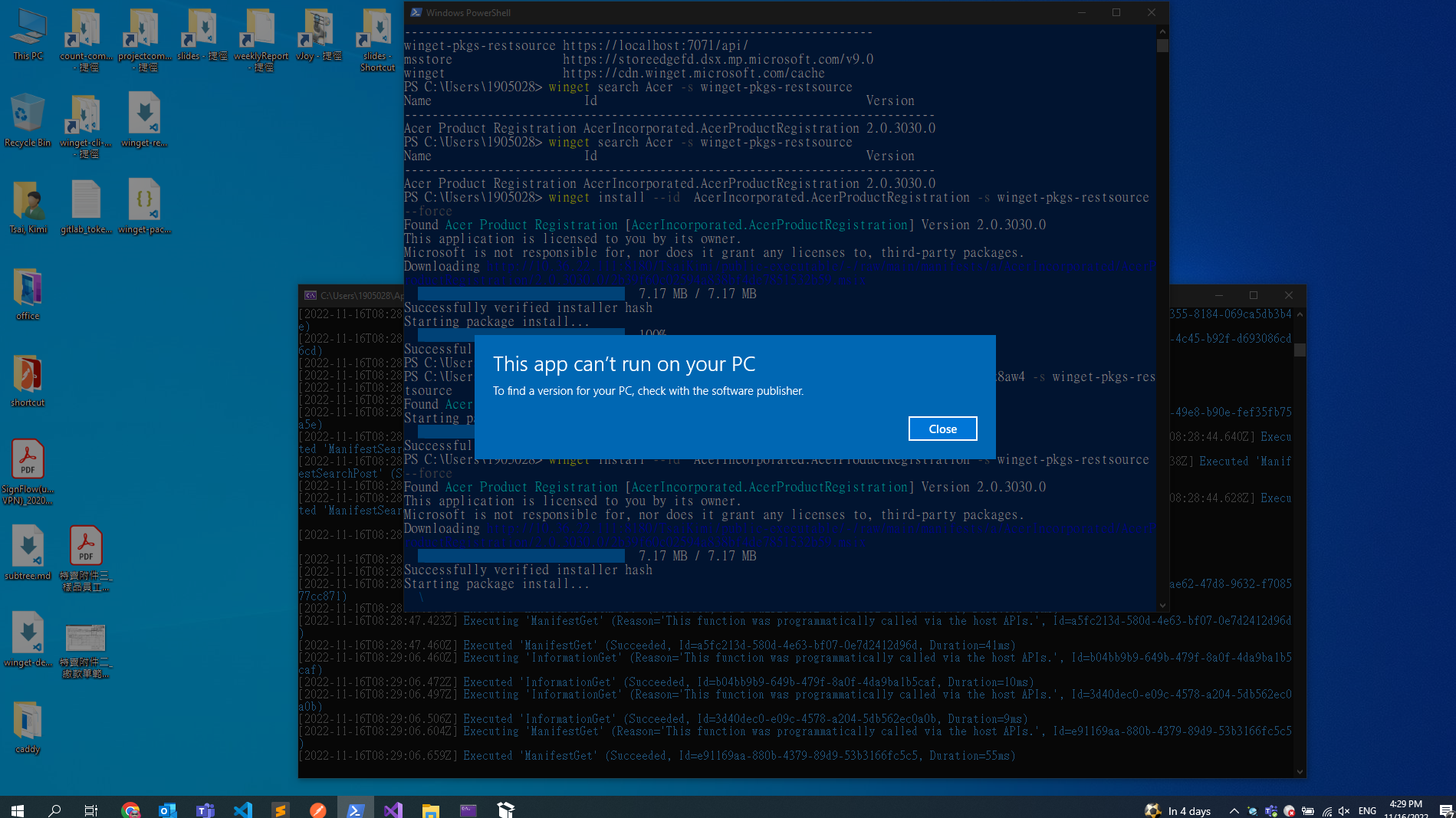This screenshot has height=818, width=1456.
Task: Click the Teams icon in system tray
Action: [1271, 810]
